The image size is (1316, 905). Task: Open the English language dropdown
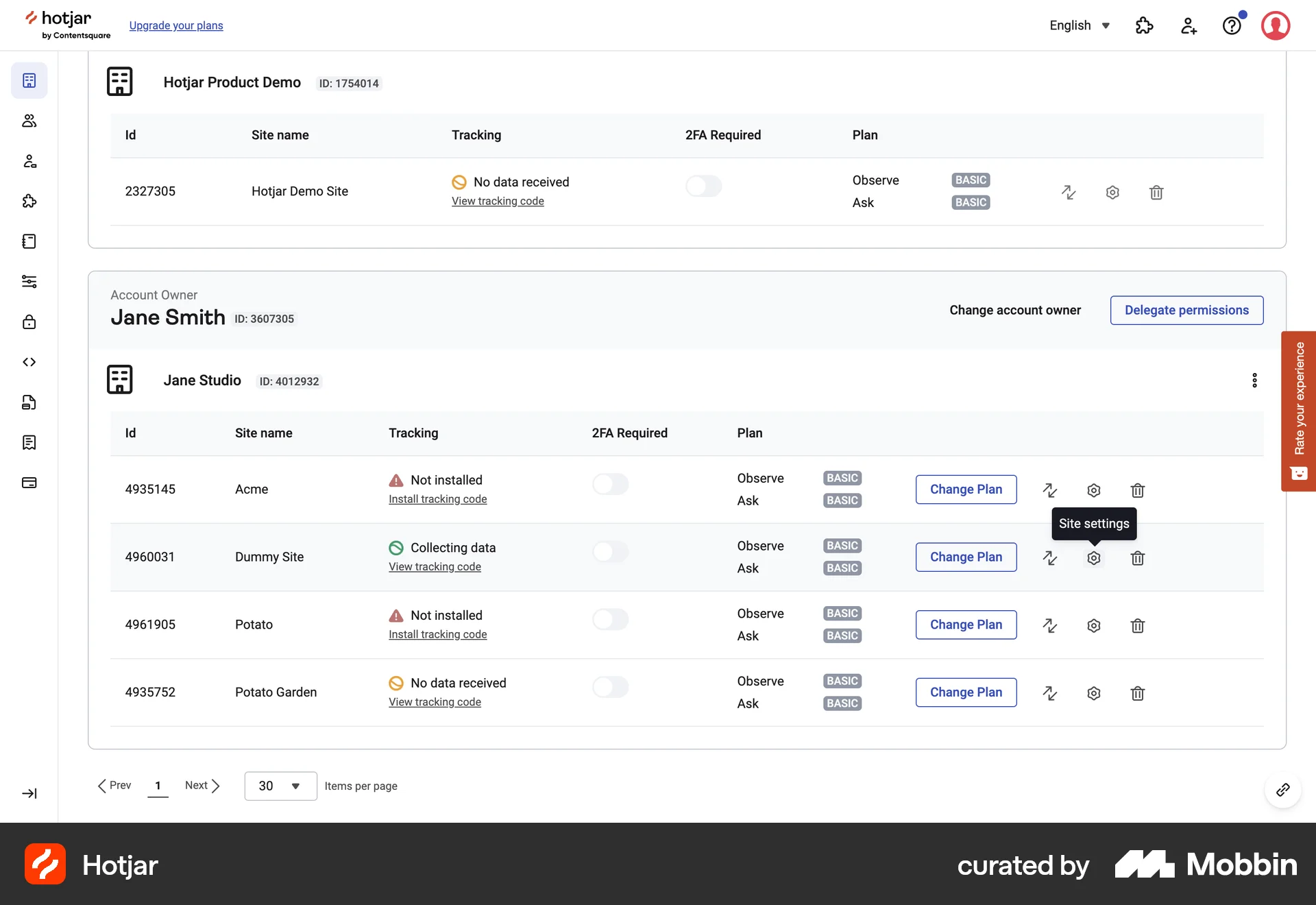point(1079,25)
